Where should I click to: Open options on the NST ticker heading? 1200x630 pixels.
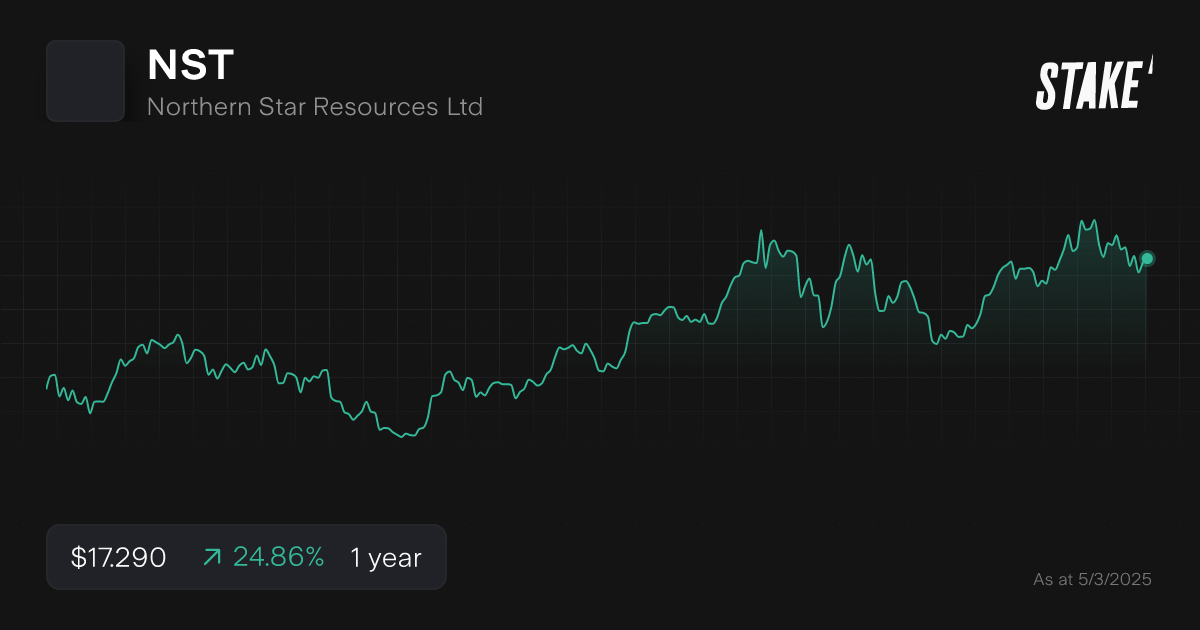coord(190,66)
